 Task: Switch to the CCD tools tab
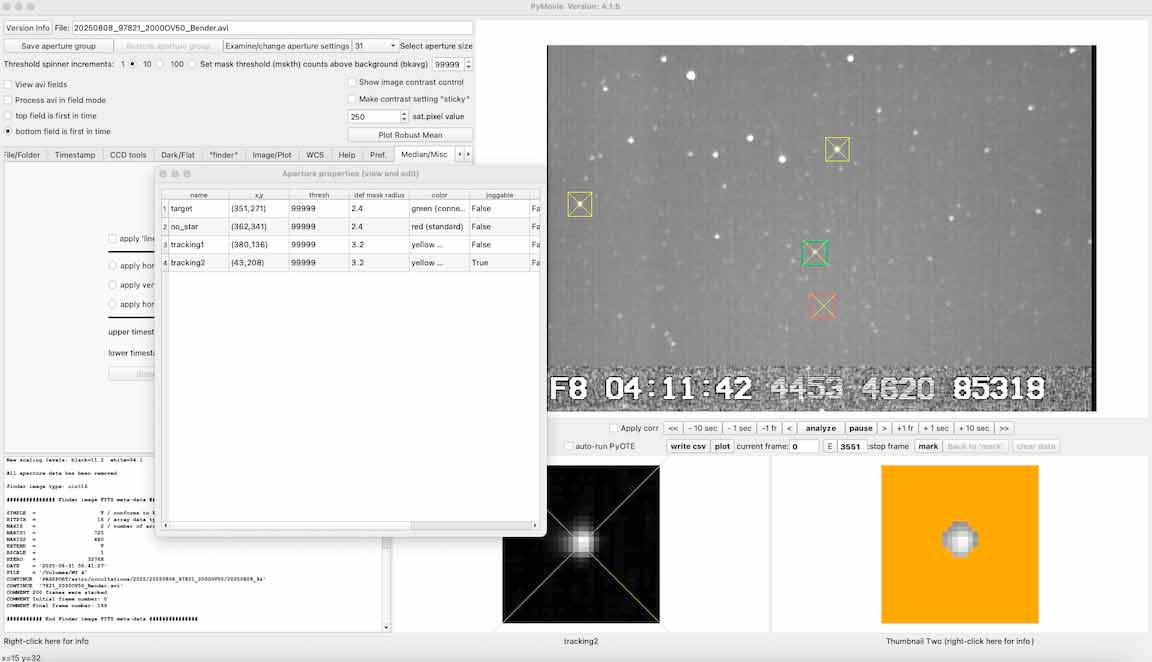pos(128,155)
